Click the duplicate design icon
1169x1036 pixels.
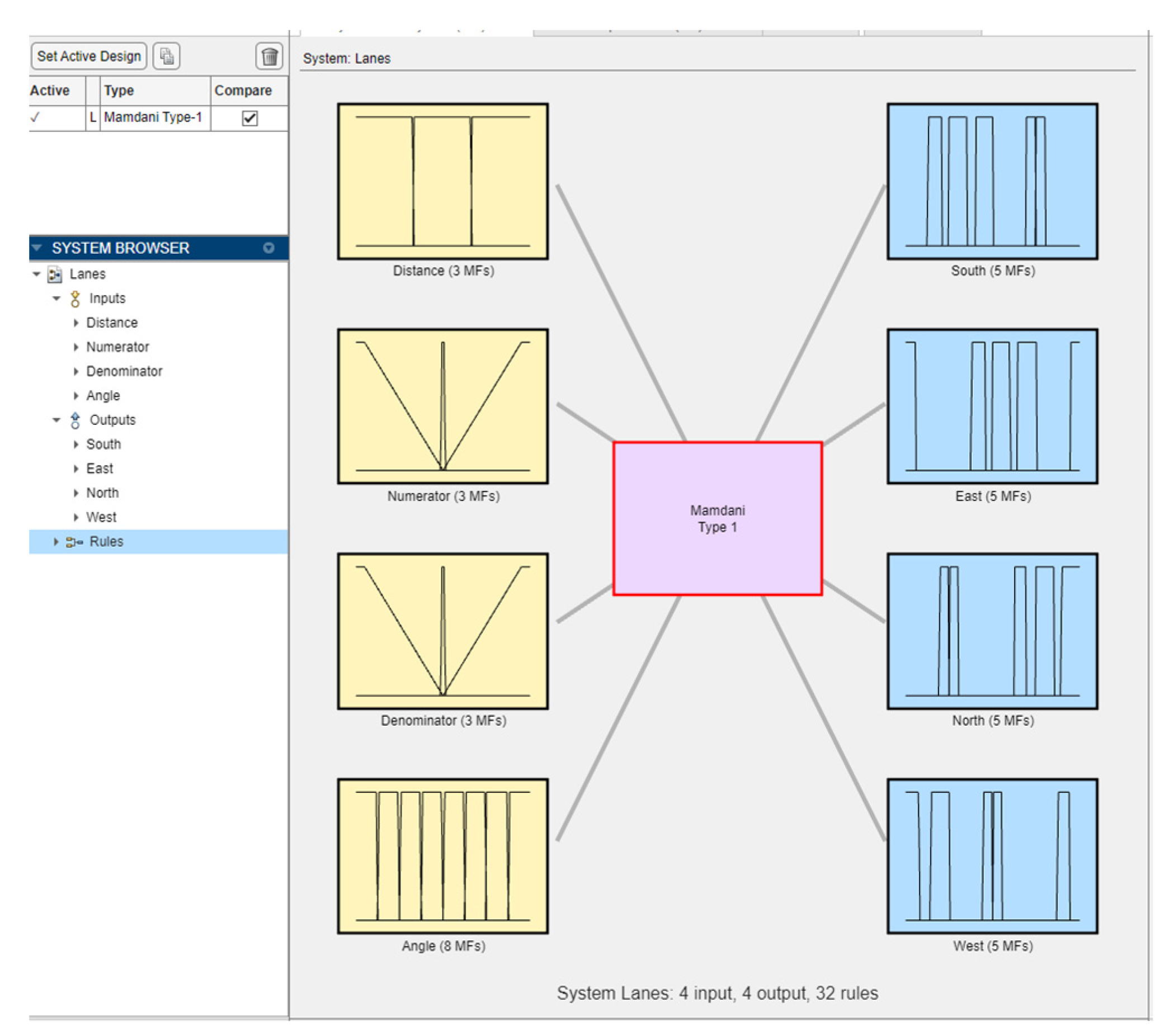tap(167, 56)
